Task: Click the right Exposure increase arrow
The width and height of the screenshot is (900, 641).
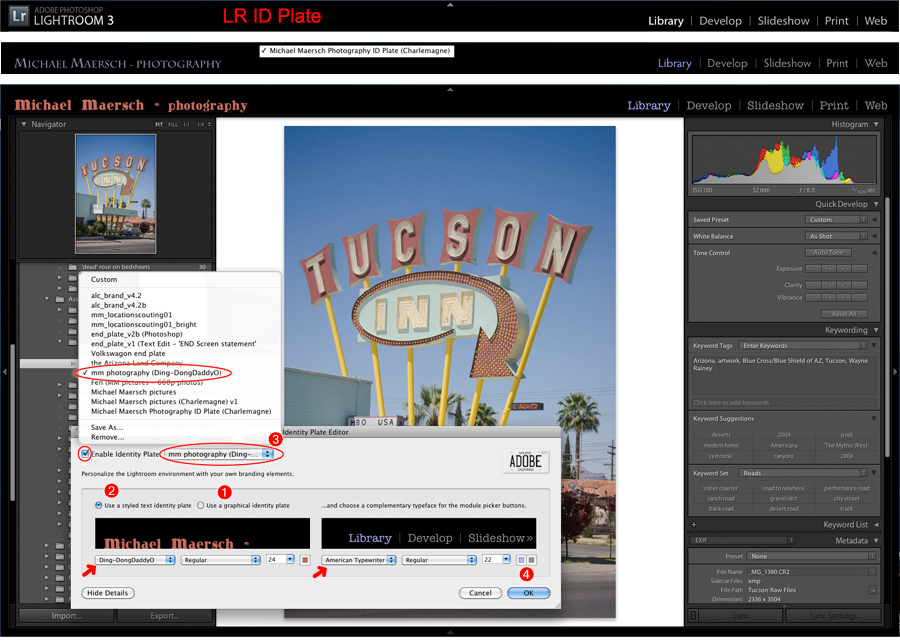Action: click(841, 268)
